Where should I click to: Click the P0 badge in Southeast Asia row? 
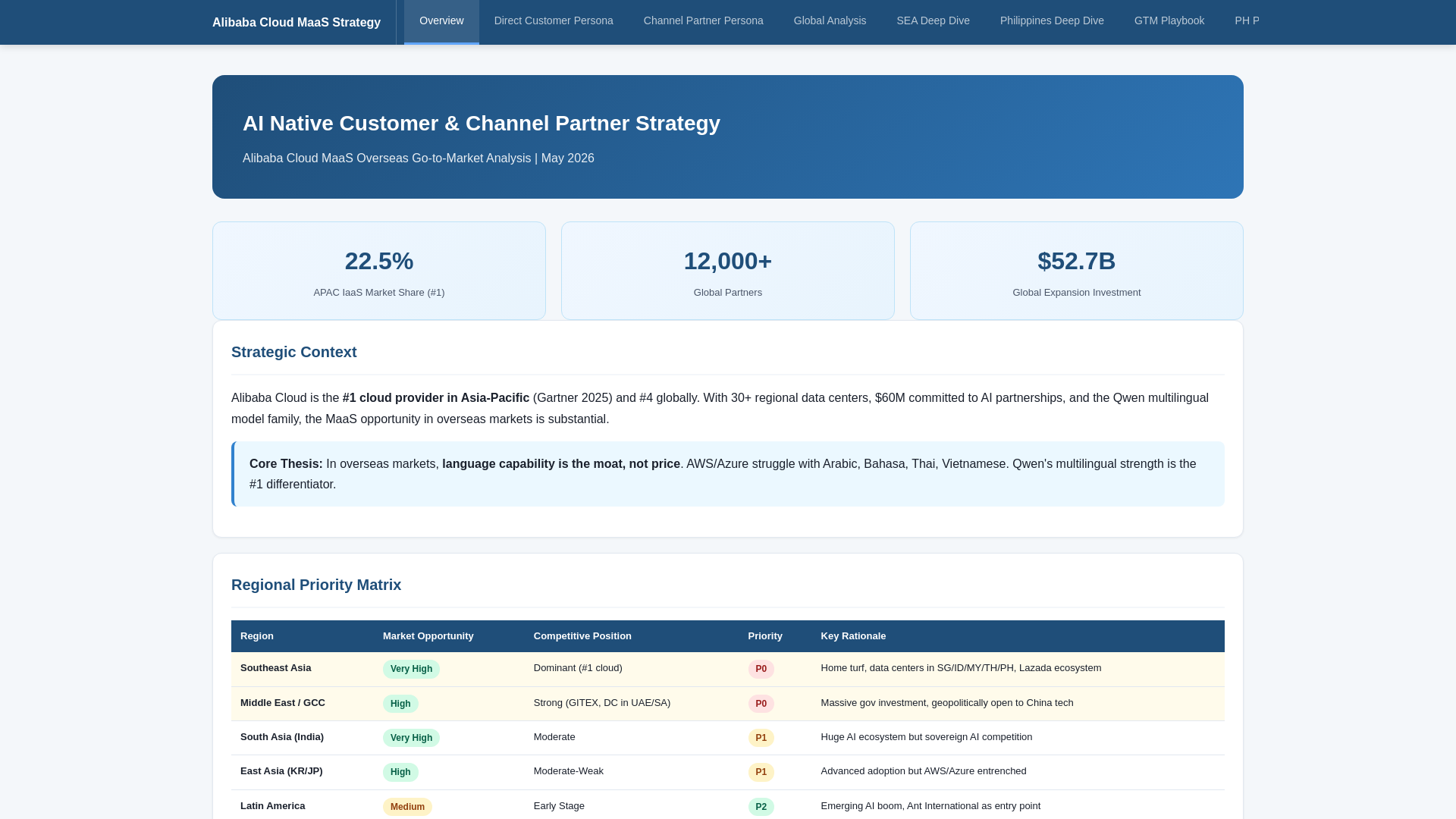(761, 669)
